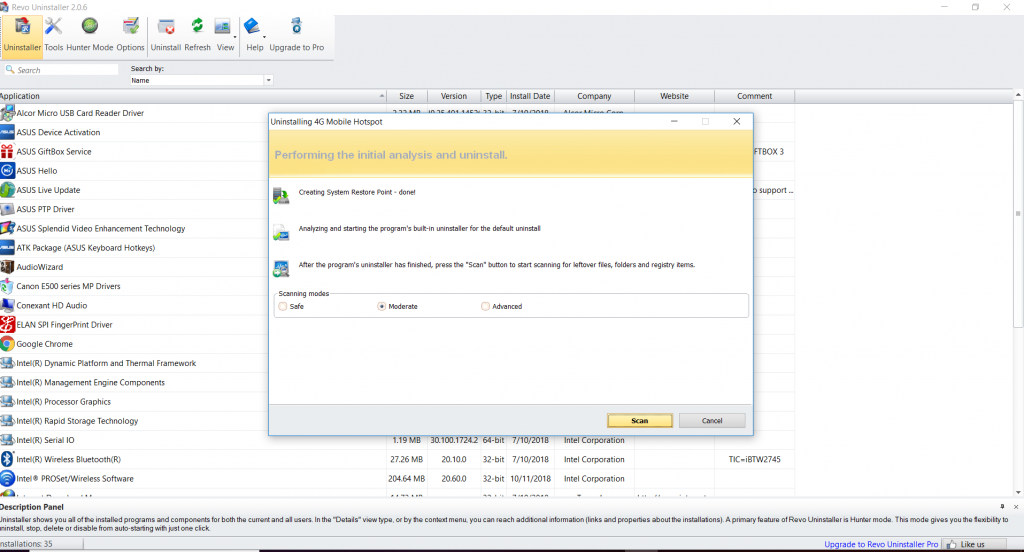Pin the Description Panel
This screenshot has width=1024, height=552.
1002,507
